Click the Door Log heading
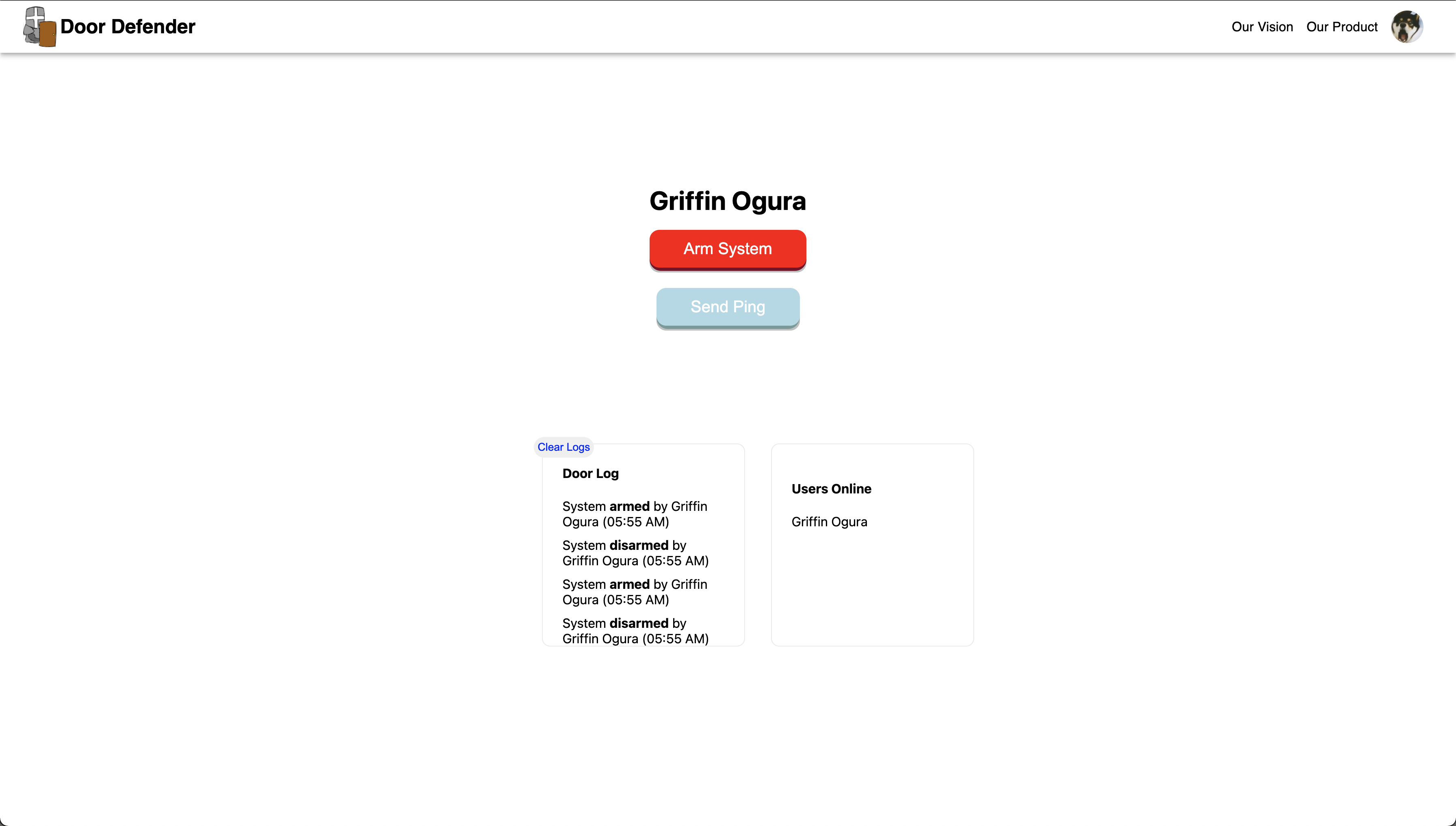This screenshot has height=826, width=1456. pyautogui.click(x=590, y=473)
